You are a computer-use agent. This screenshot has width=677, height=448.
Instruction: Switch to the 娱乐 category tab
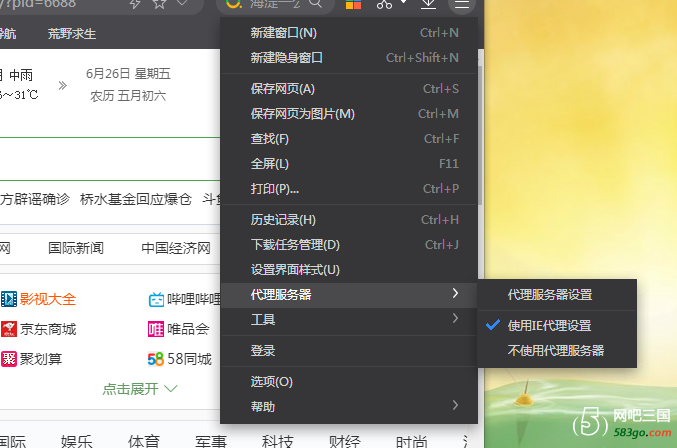coord(76,441)
